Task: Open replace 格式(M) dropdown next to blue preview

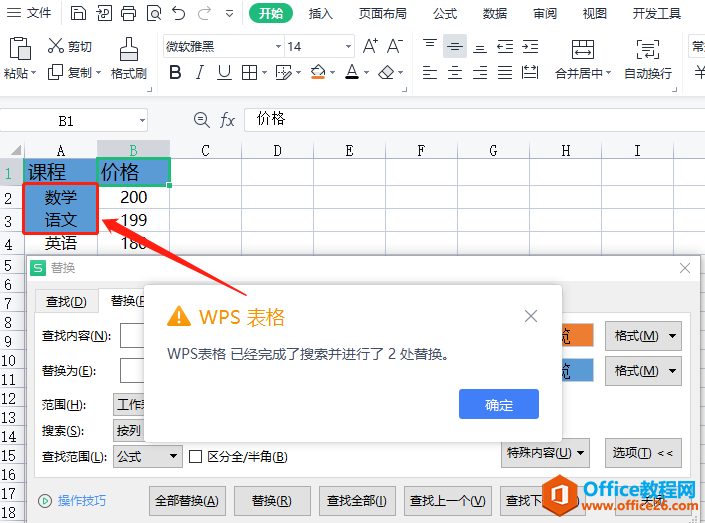Action: [643, 371]
